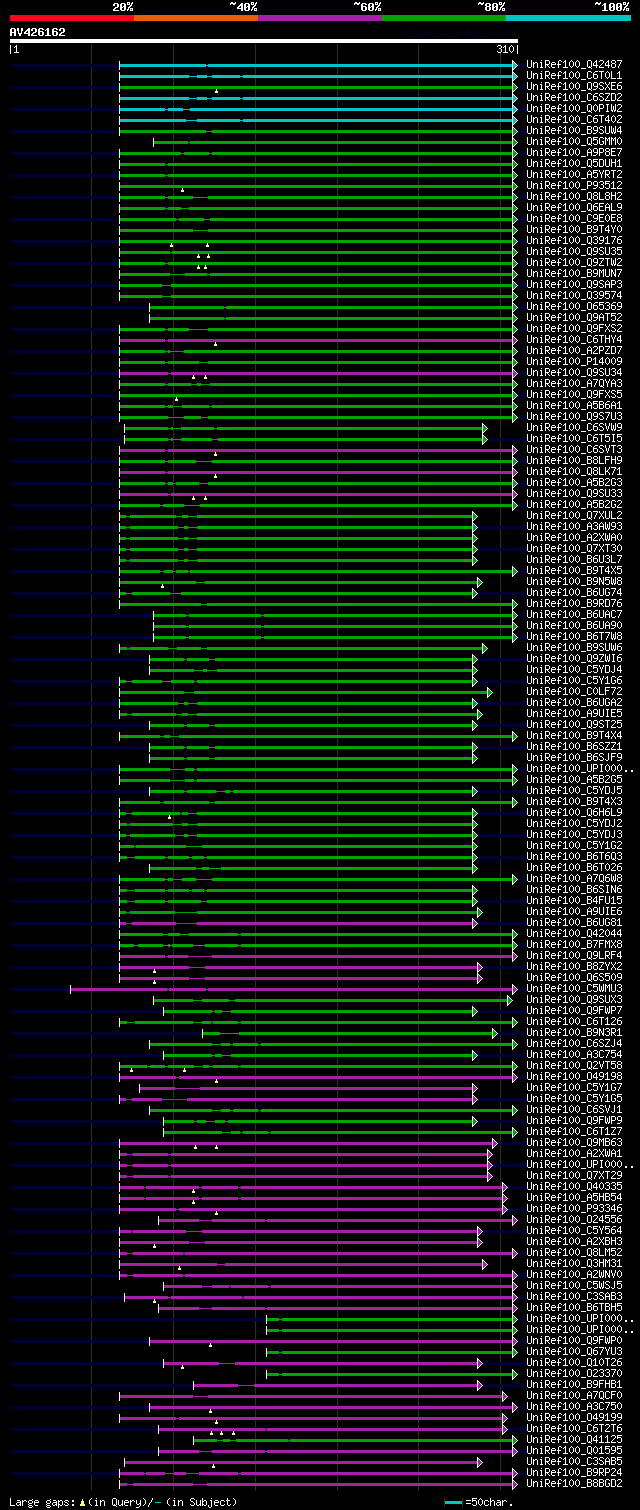Select the UniRef100_B9SUW4 label

pos(574,130)
